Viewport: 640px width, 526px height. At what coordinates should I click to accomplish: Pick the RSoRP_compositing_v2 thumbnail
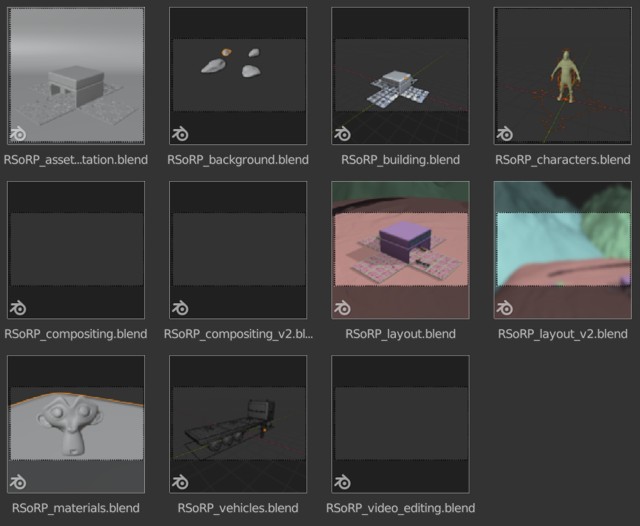point(238,250)
